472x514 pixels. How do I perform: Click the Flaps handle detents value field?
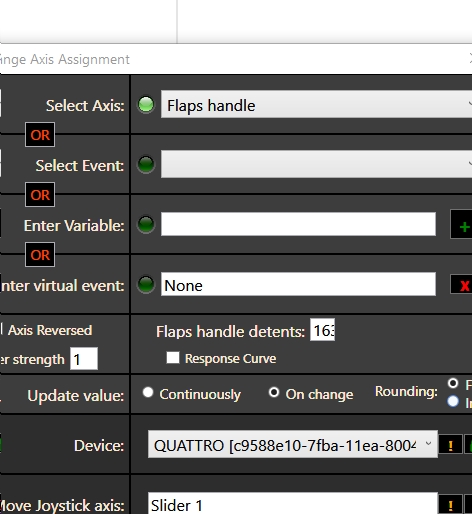[322, 330]
